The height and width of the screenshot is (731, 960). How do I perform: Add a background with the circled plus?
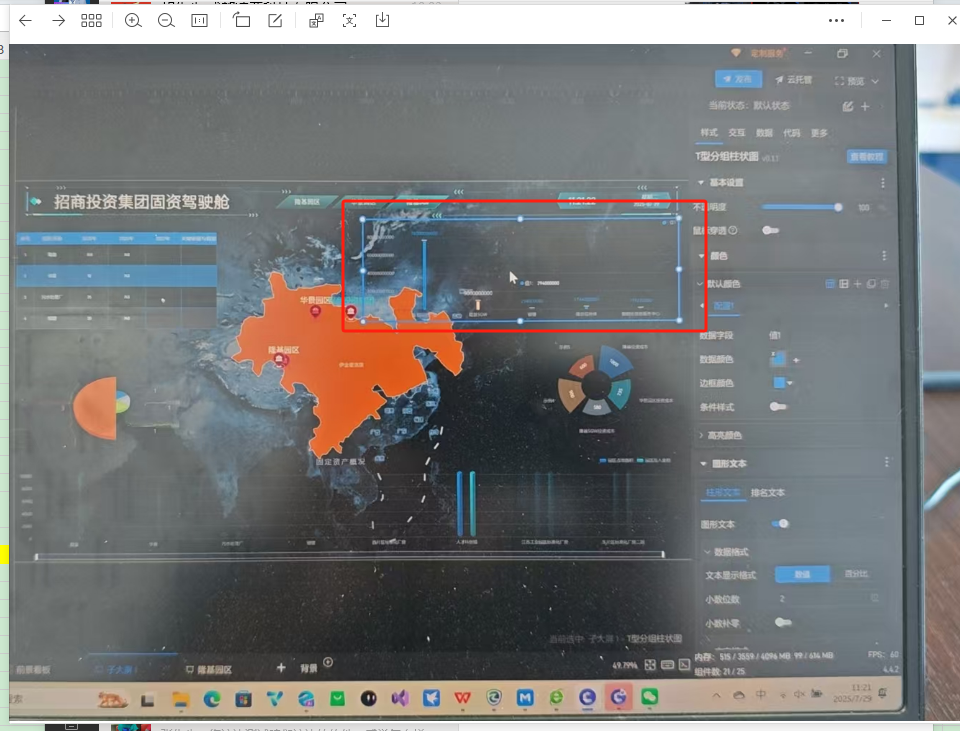point(328,662)
